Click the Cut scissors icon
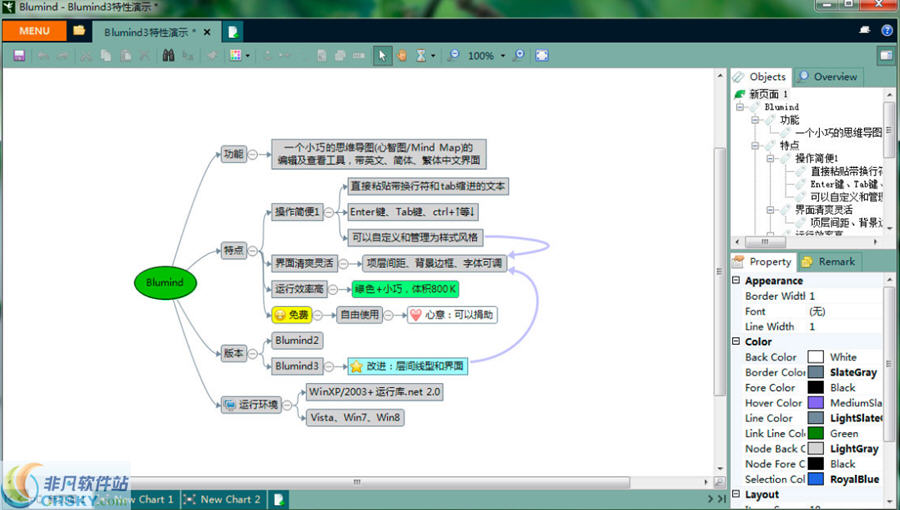This screenshot has height=510, width=900. pos(86,56)
